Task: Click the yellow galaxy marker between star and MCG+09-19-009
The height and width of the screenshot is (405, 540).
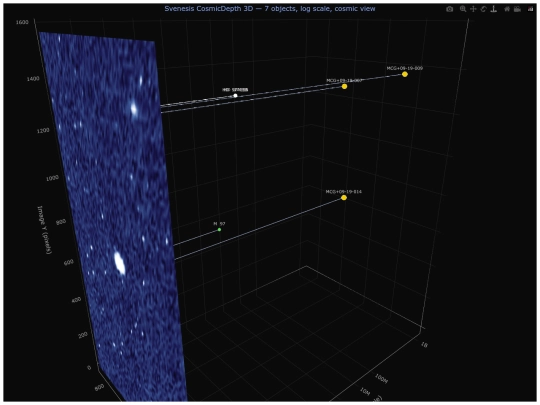Action: [344, 86]
